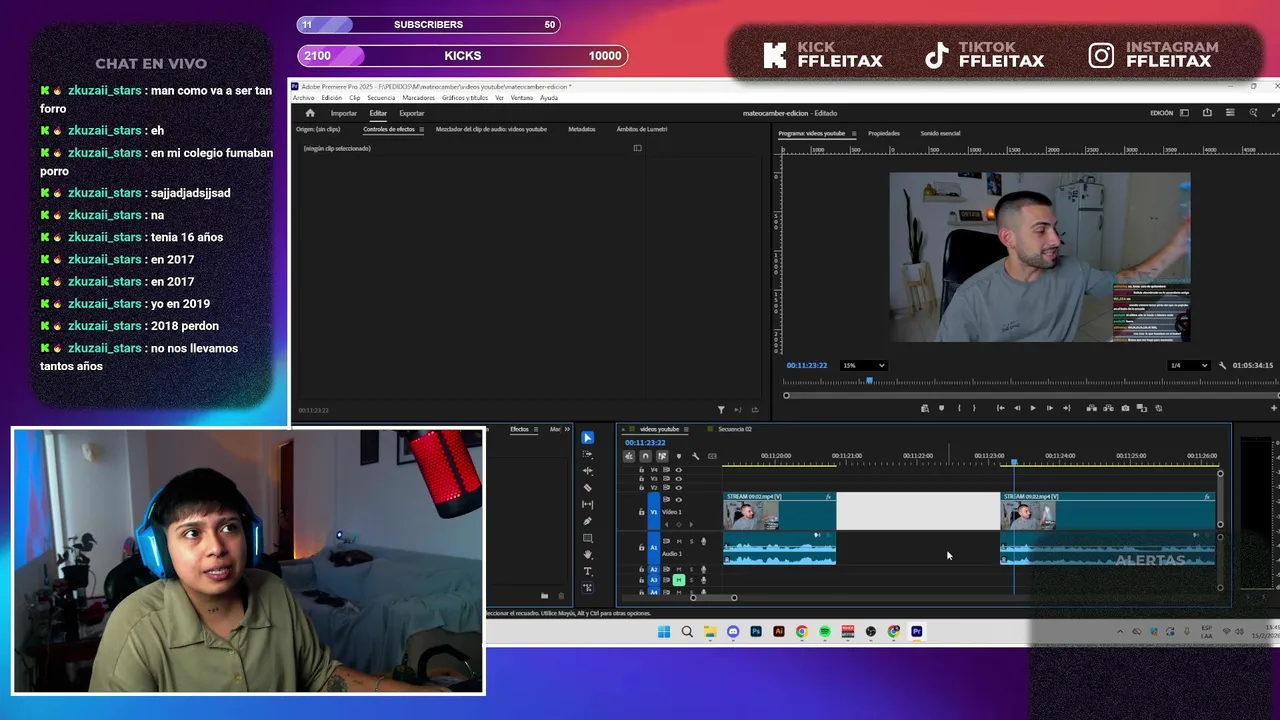The image size is (1280, 720).
Task: Select the Track Select Forward tool
Action: (587, 454)
